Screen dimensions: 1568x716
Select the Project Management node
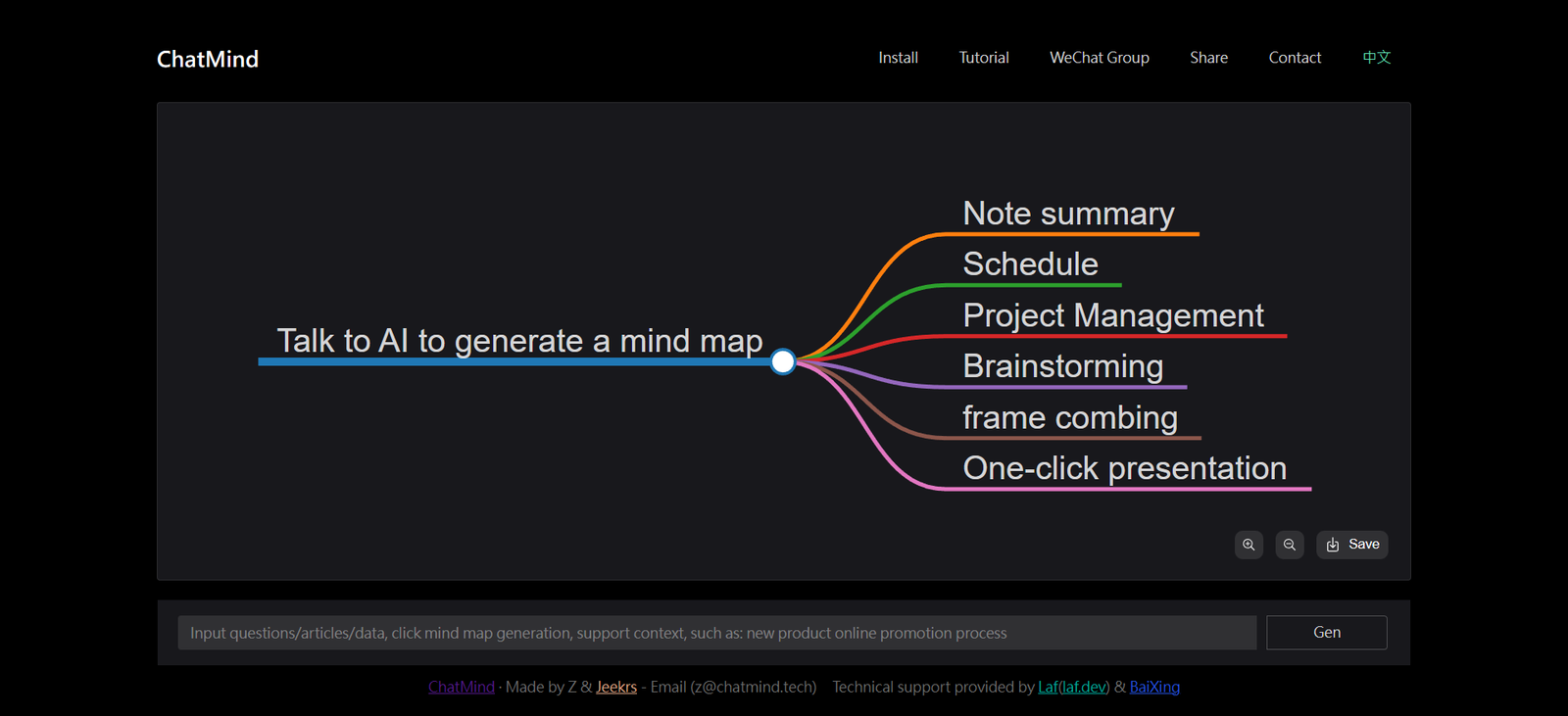click(1113, 315)
